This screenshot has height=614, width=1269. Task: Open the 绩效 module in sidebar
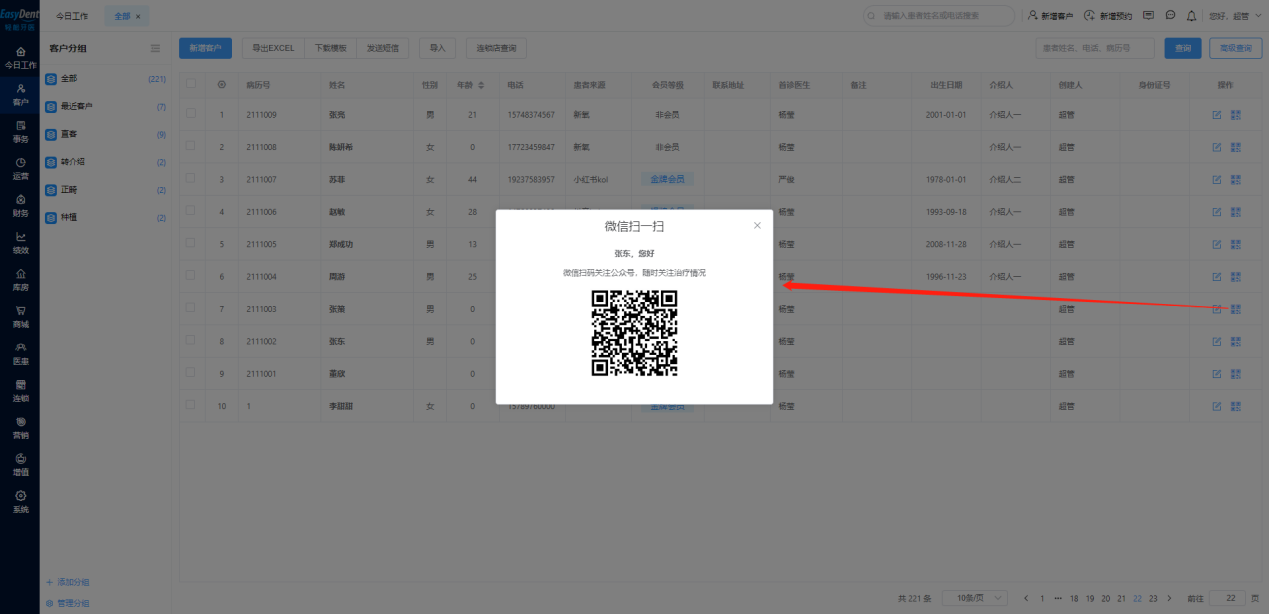pyautogui.click(x=20, y=243)
